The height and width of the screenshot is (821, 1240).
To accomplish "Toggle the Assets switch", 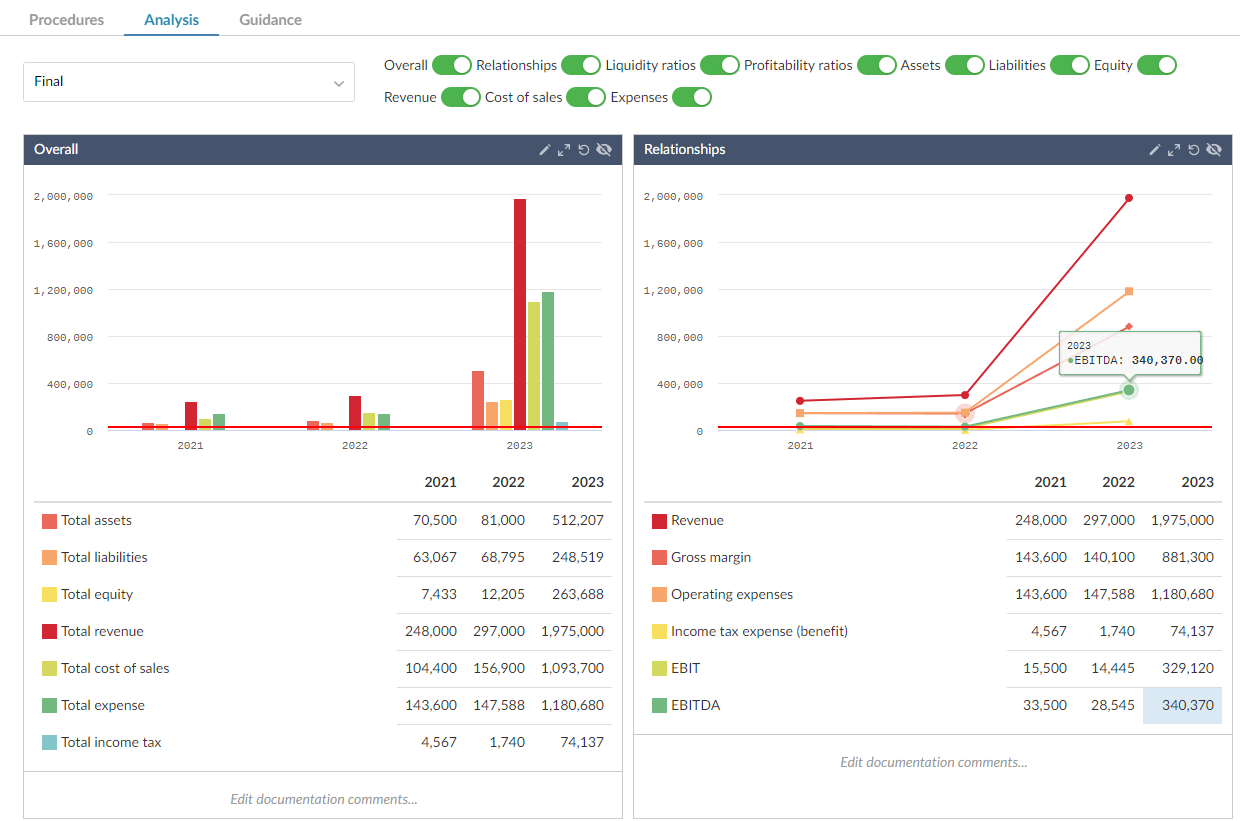I will (965, 65).
